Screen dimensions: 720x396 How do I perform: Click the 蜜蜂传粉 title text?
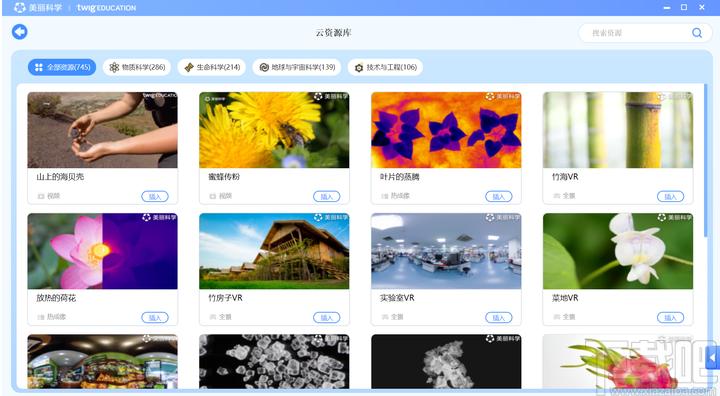pyautogui.click(x=224, y=177)
